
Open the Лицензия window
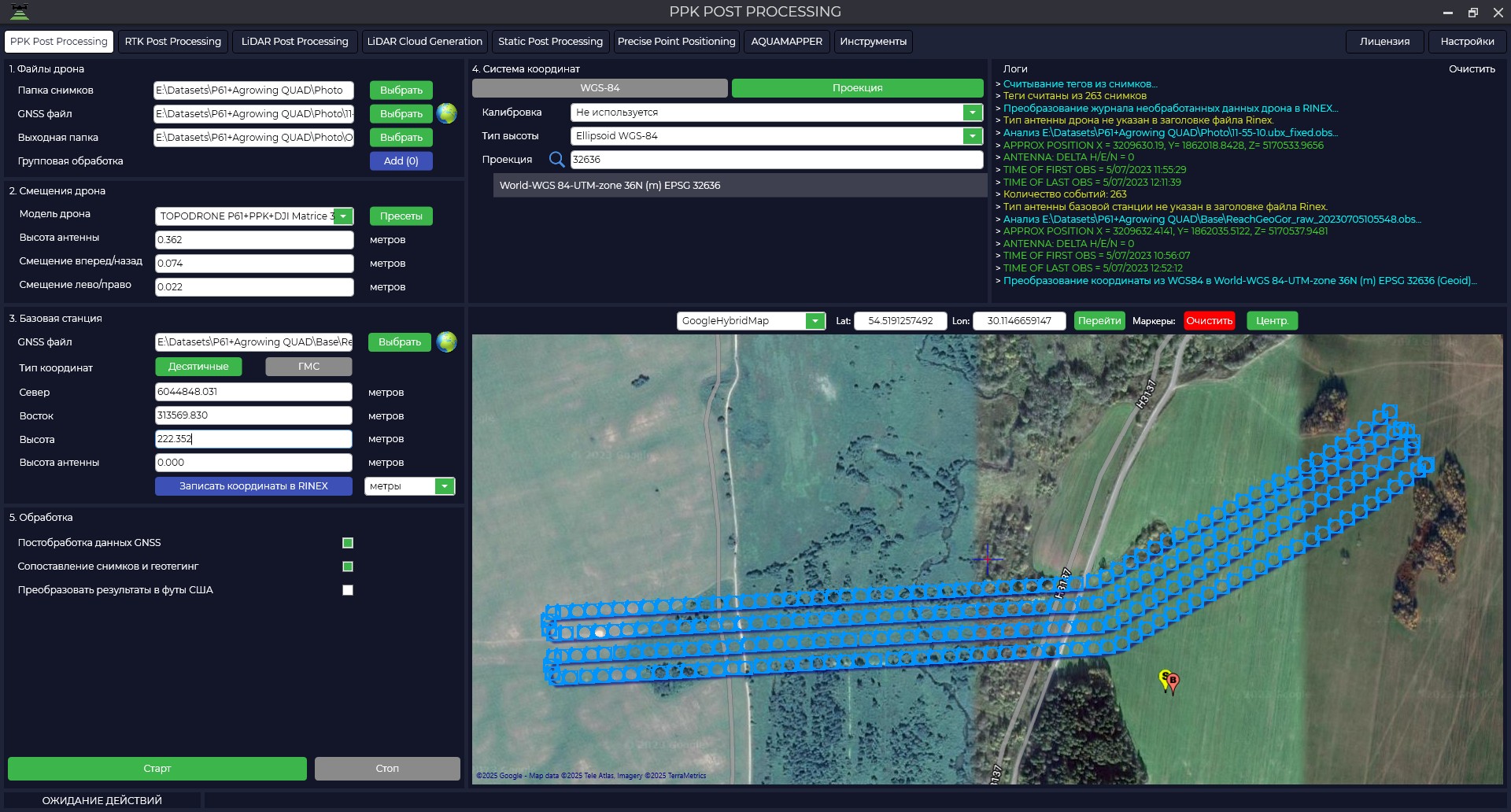[x=1385, y=42]
